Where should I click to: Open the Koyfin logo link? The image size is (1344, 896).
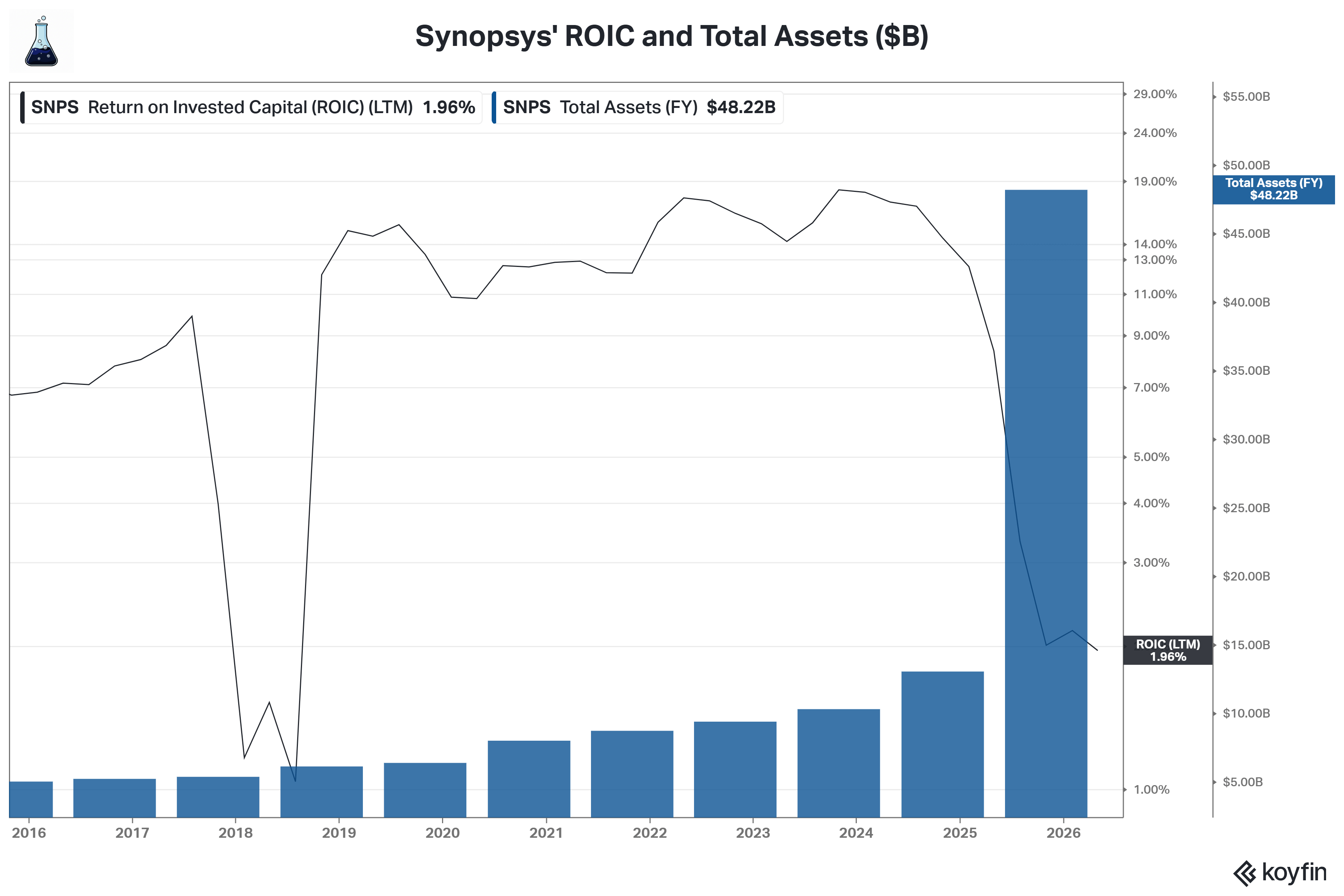(x=1279, y=872)
